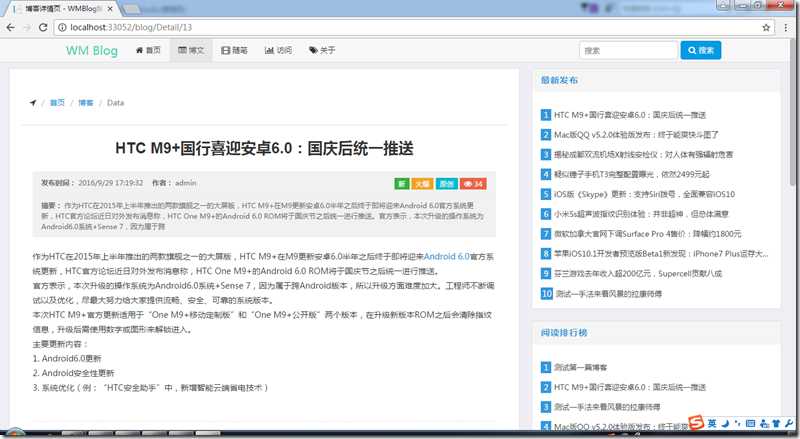The image size is (800, 439).
Task: Click the HTC M9+ article title heading
Action: pyautogui.click(x=264, y=149)
